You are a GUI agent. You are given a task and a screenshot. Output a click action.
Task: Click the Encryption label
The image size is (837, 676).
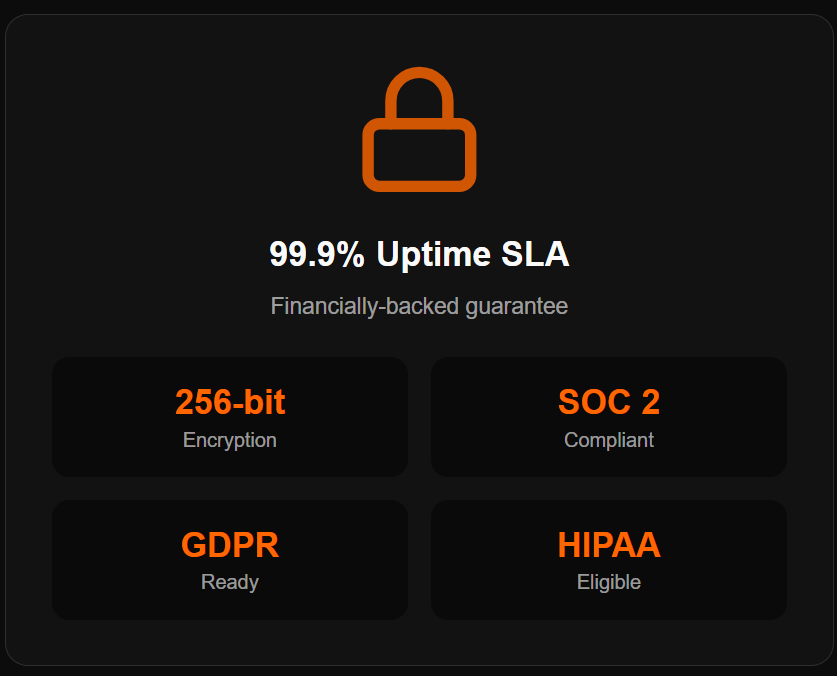coord(230,440)
